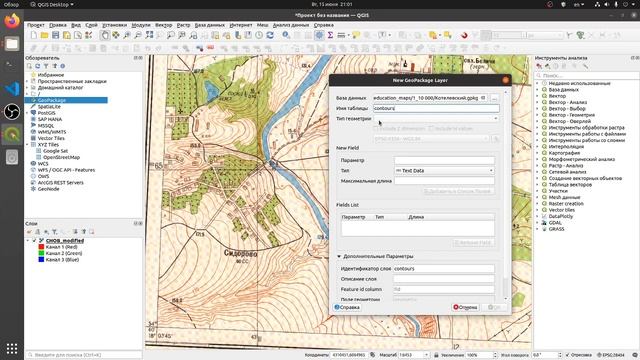This screenshot has height=360, width=640.
Task: Open the Вектор menu
Action: pyautogui.click(x=164, y=25)
